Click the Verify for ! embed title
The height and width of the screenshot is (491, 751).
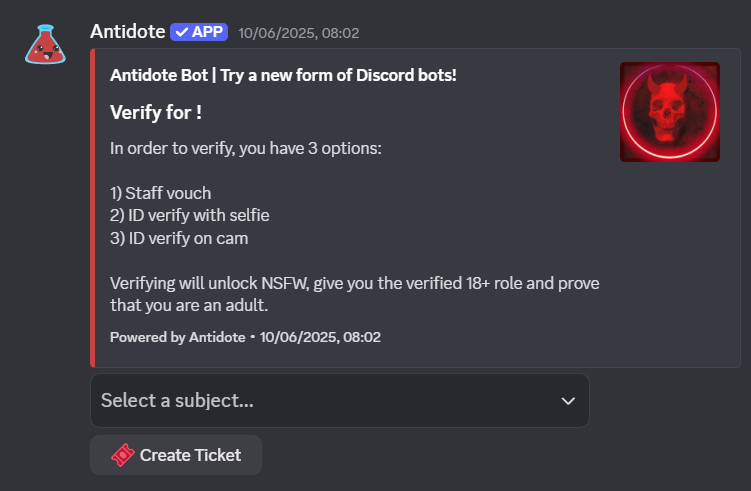(x=156, y=113)
